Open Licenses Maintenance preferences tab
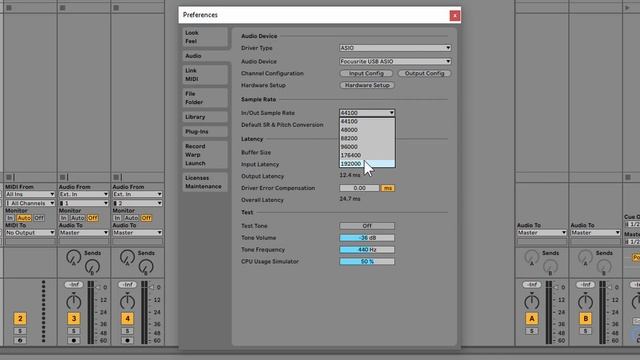 point(205,182)
